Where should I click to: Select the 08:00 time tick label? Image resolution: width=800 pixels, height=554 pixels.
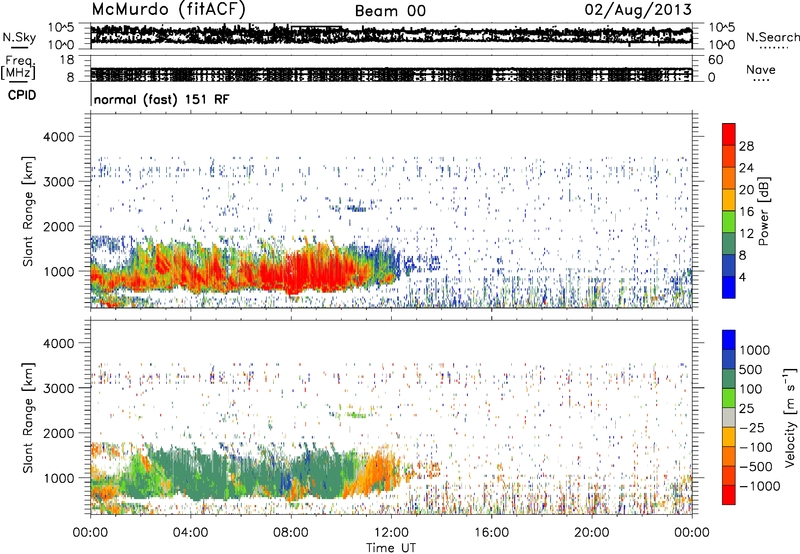click(x=291, y=533)
